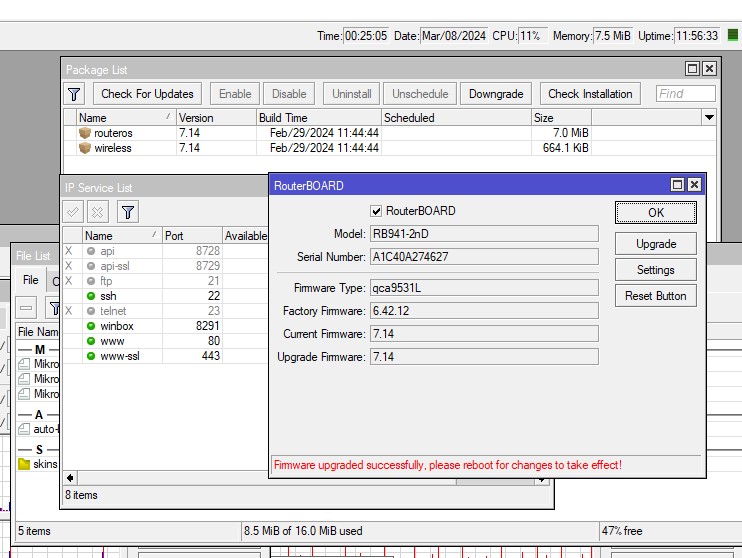Click the skins folder icon in File List
This screenshot has height=558, width=742.
(24, 464)
